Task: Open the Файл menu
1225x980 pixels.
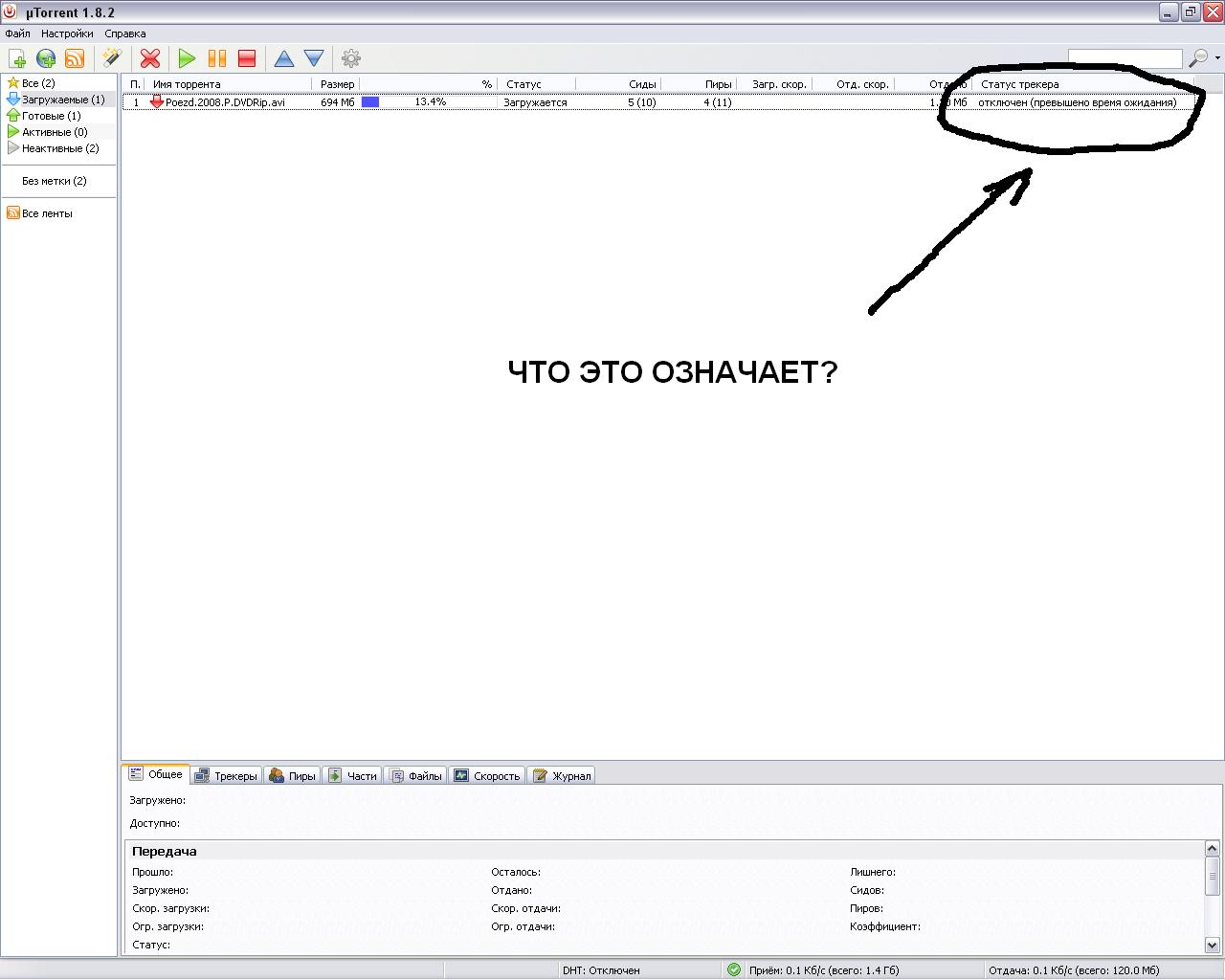Action: pyautogui.click(x=17, y=33)
